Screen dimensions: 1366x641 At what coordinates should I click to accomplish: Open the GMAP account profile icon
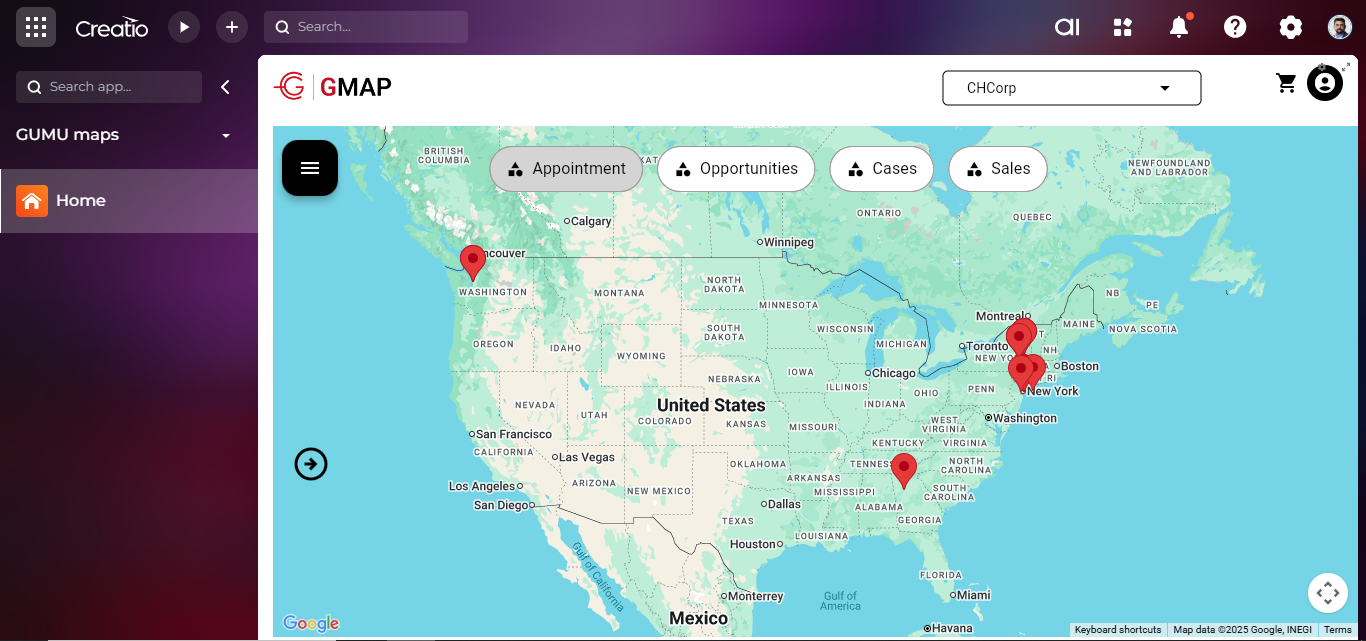(x=1325, y=83)
